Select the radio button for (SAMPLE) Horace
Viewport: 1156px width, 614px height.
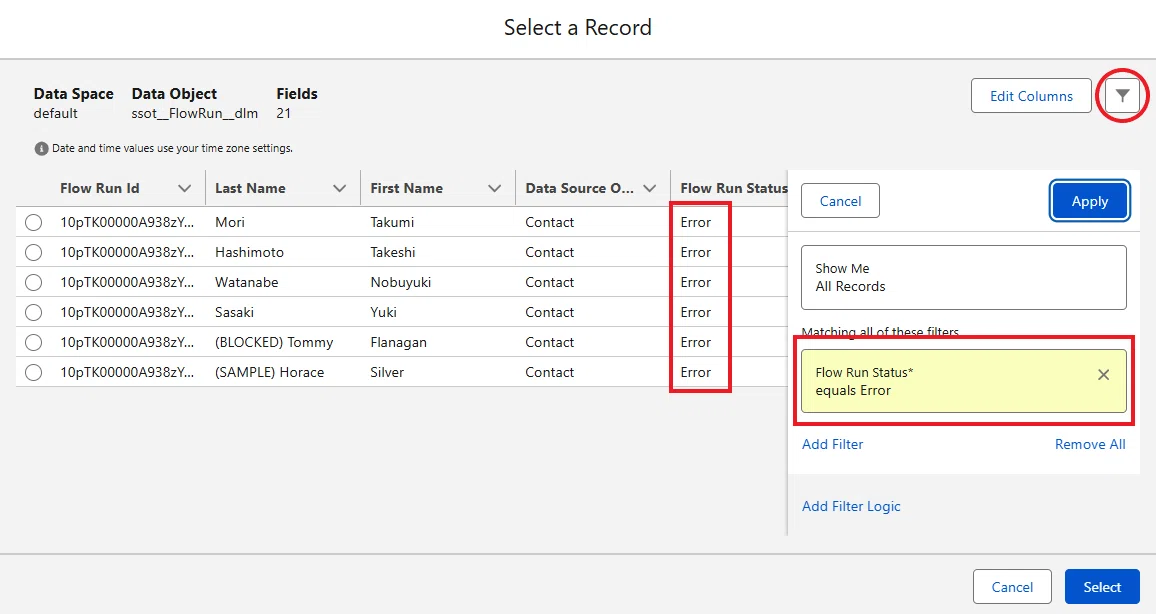coord(33,372)
